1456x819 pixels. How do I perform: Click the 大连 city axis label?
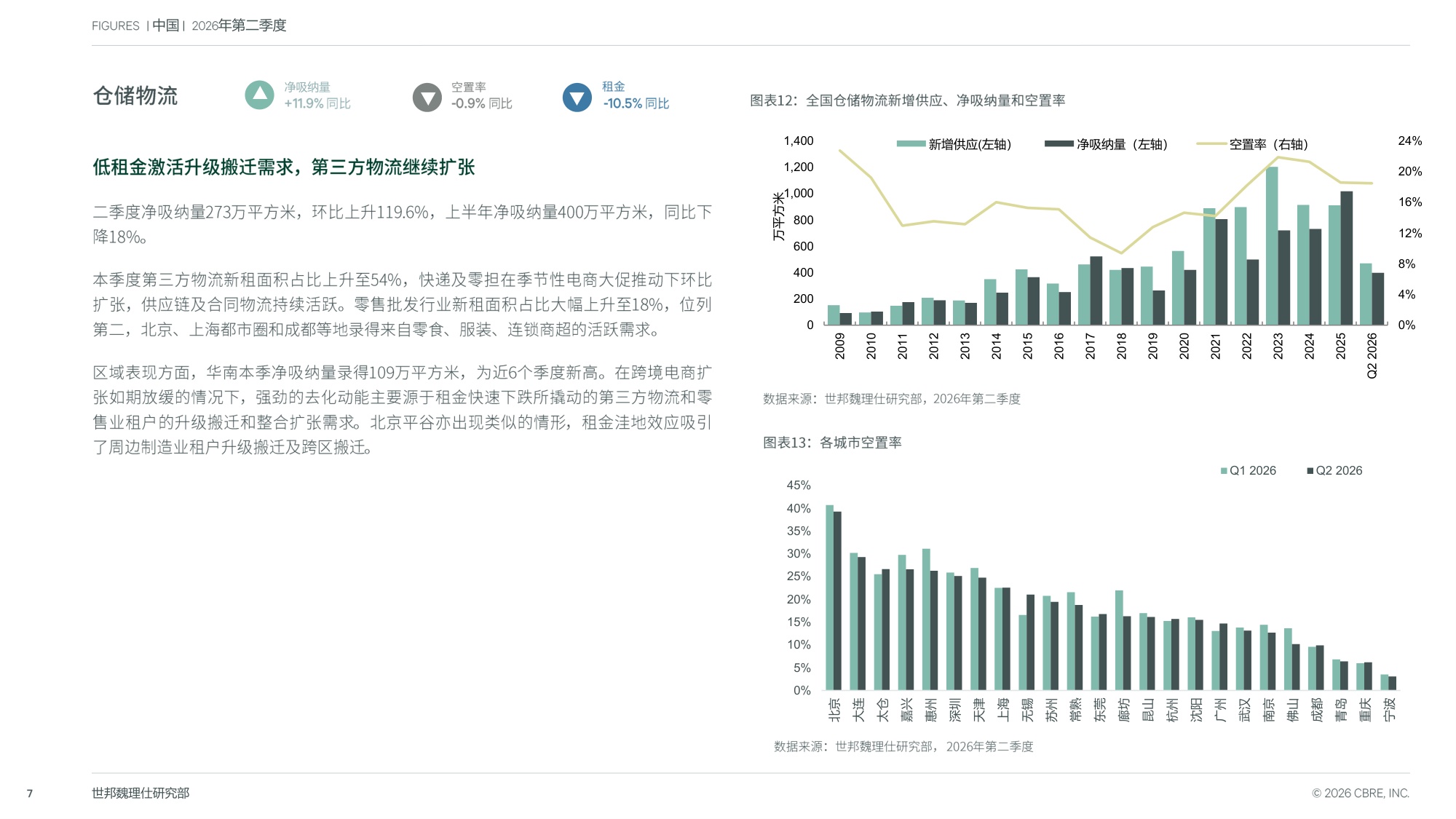(859, 709)
